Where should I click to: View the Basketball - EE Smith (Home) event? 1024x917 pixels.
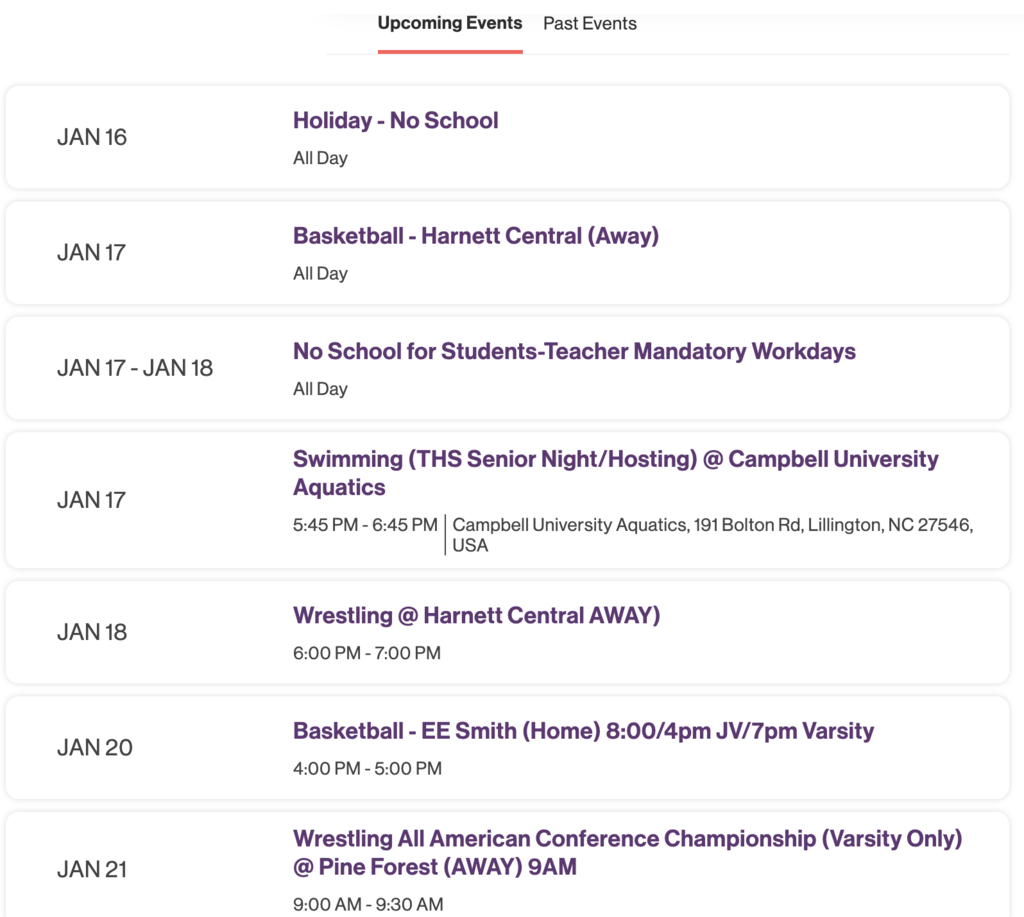pos(581,731)
